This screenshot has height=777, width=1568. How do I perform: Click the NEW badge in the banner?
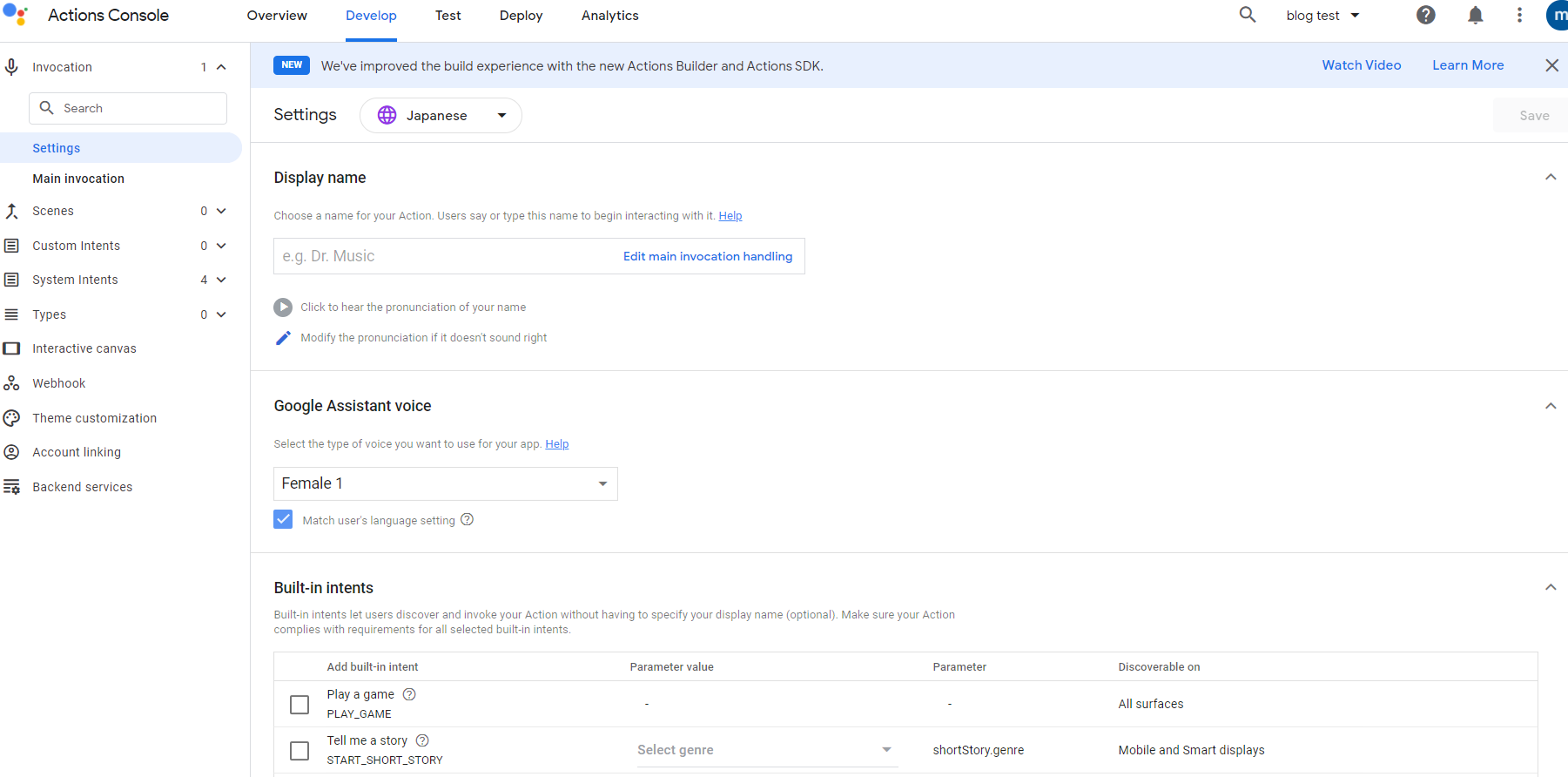tap(292, 65)
